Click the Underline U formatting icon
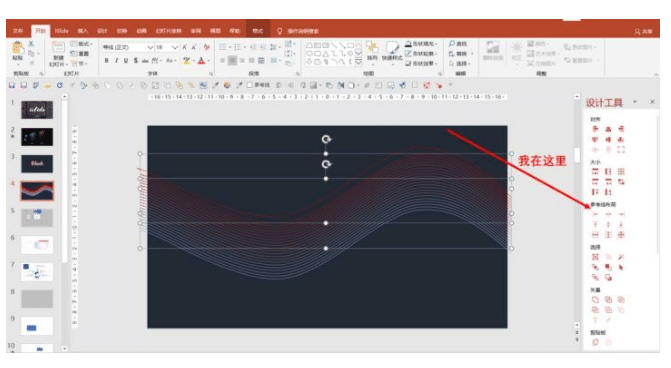Viewport: 671px width, 368px height. point(126,61)
